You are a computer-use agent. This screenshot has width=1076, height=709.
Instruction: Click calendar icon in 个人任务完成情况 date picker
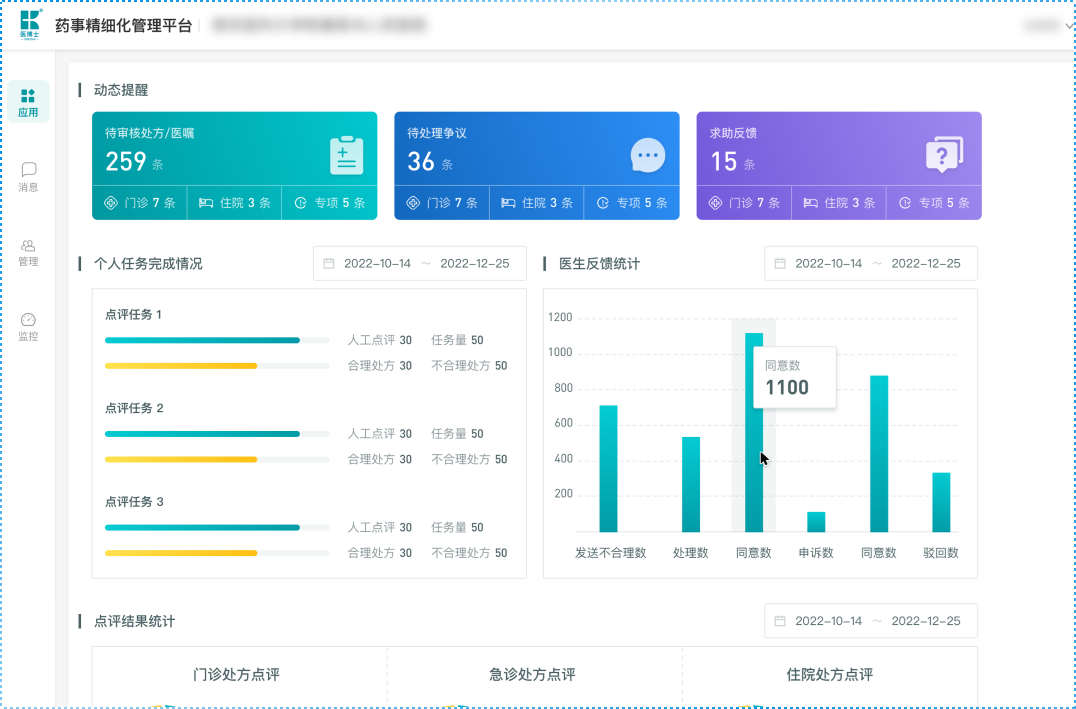(x=329, y=264)
